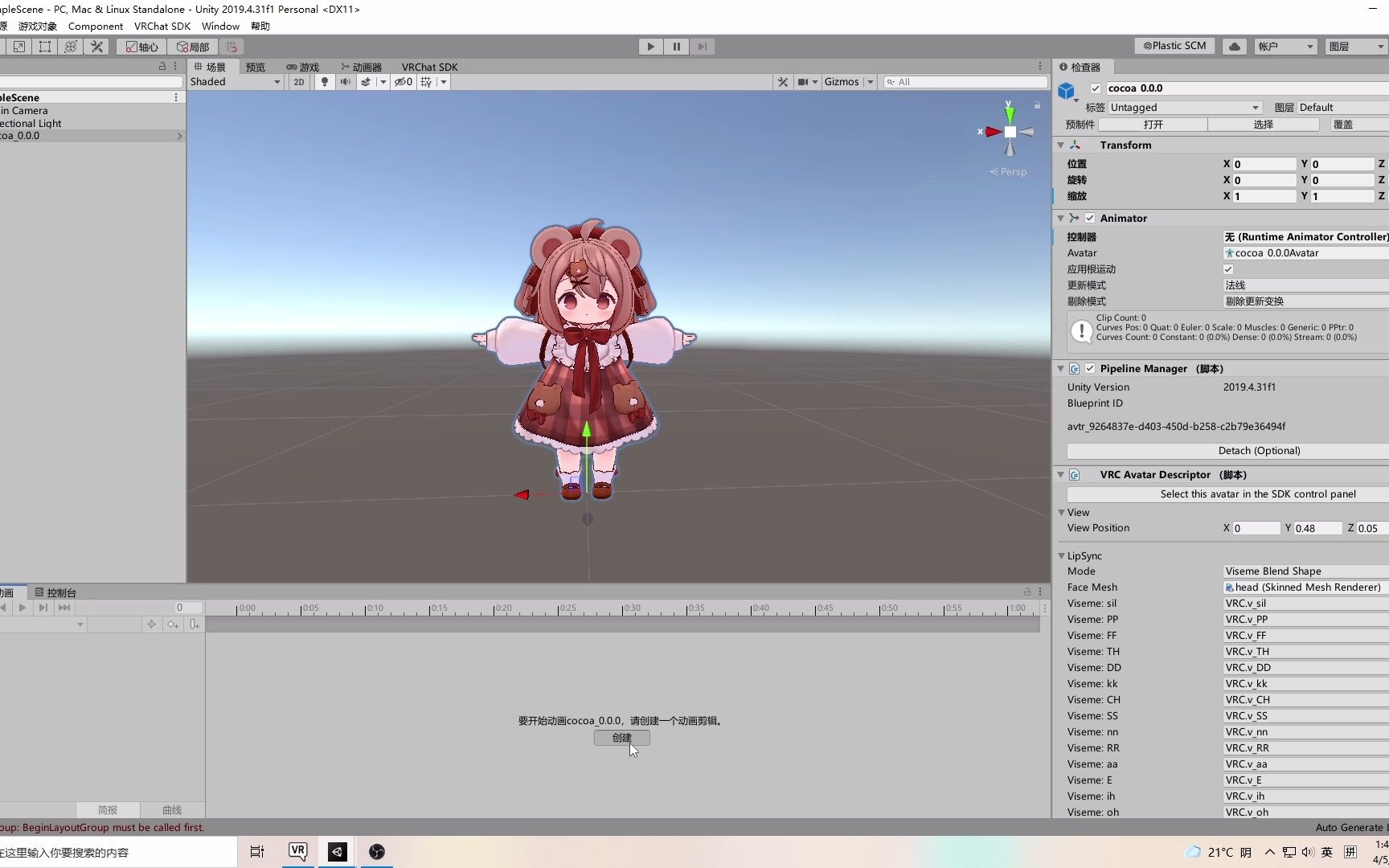Screen dimensions: 1389x868
Task: Select the Rect transform tool
Action: tap(45, 47)
